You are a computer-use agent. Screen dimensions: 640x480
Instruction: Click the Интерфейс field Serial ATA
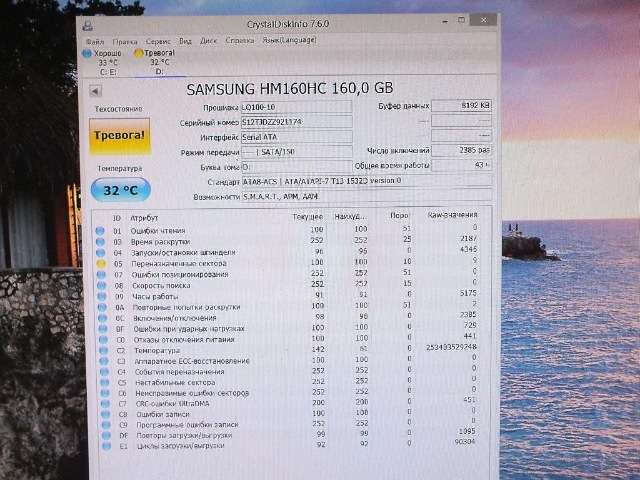296,137
